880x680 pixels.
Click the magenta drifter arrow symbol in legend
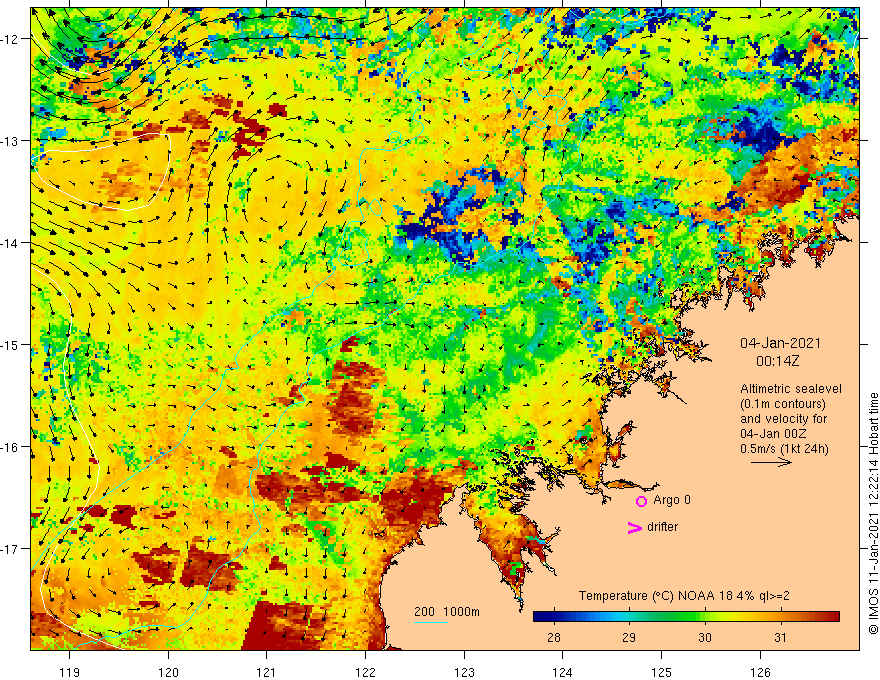634,528
